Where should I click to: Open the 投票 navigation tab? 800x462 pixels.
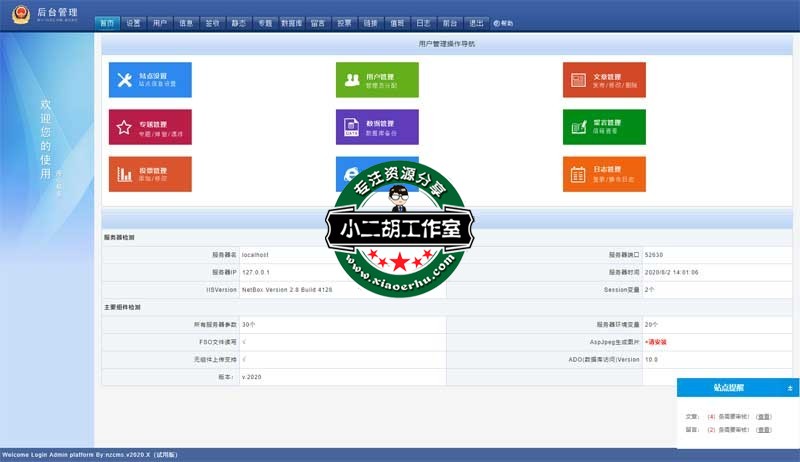344,23
